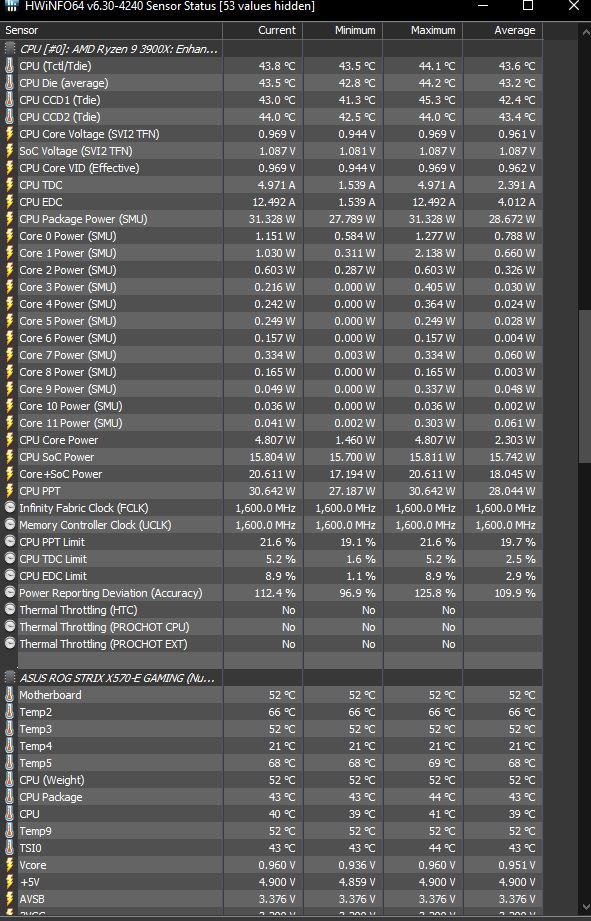Image resolution: width=591 pixels, height=921 pixels.
Task: Click lightning icon beside CPU Package Power (SMU)
Action: 9,219
